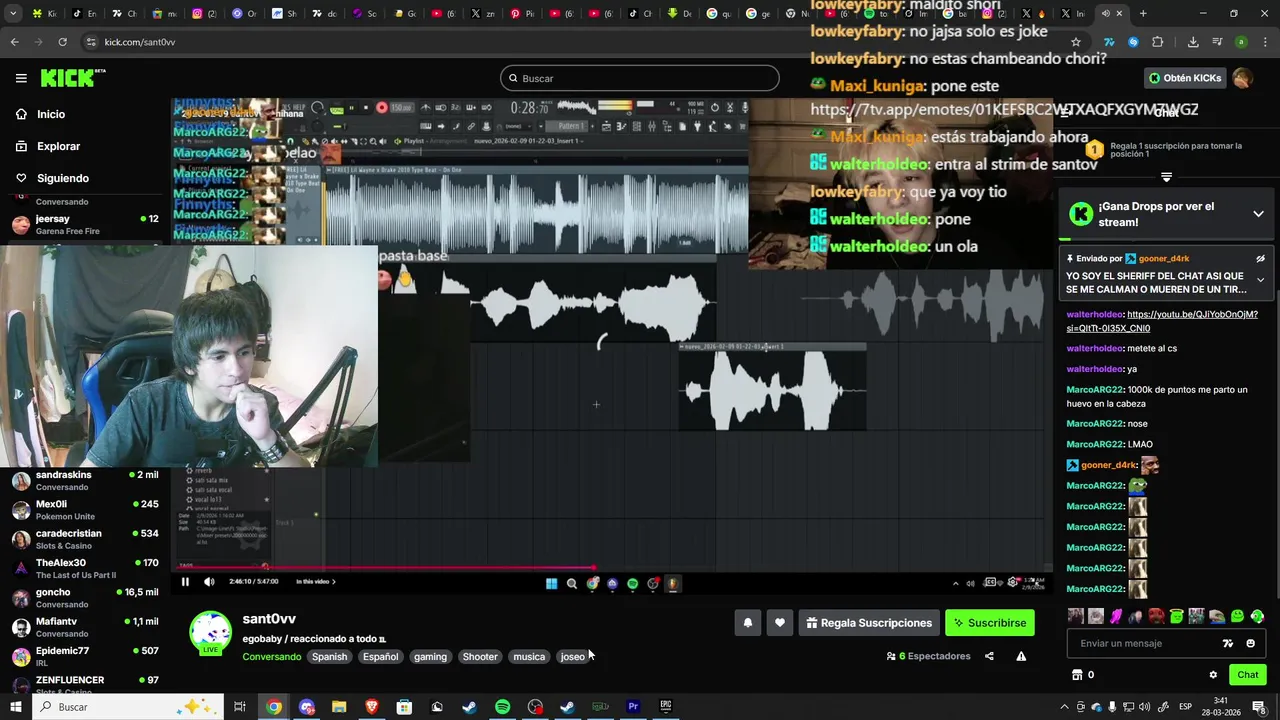Viewport: 1280px width, 720px height.
Task: Seek on the red video progress bar
Action: (x=386, y=568)
